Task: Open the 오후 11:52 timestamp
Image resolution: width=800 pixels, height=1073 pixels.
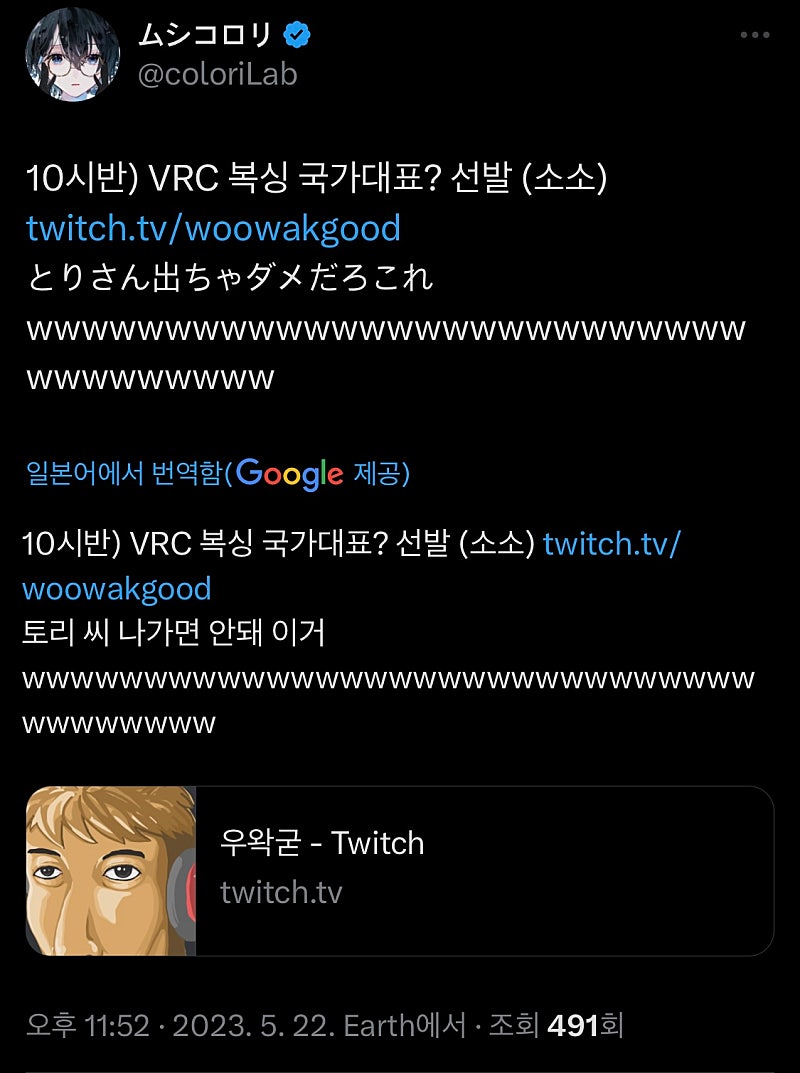Action: 88,1026
